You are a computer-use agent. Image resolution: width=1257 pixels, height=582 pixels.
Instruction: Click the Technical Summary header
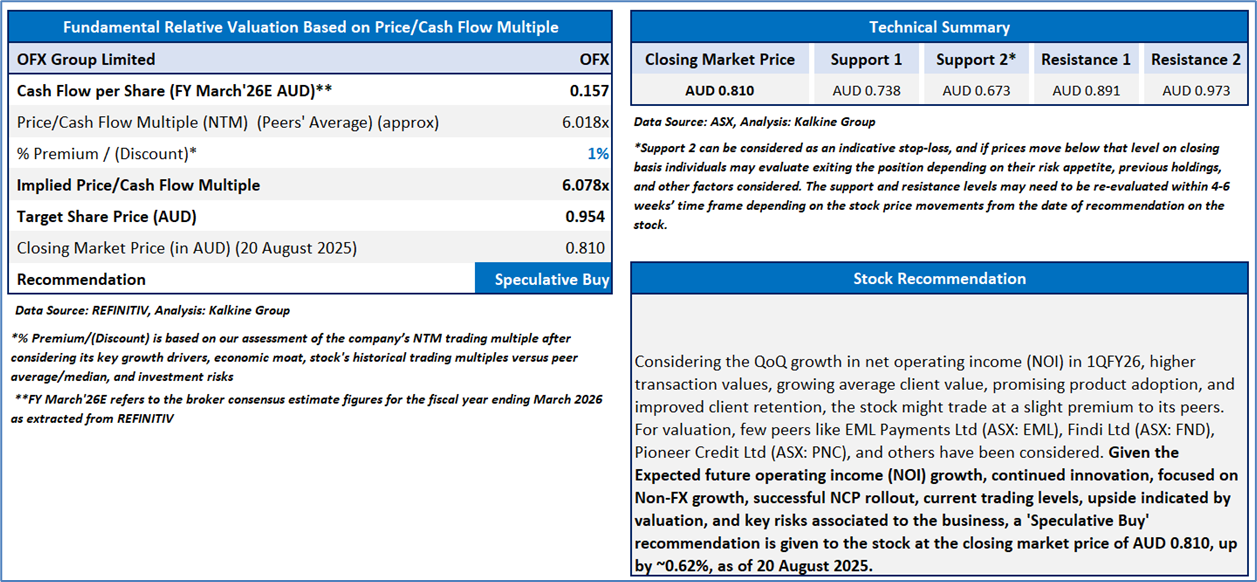pyautogui.click(x=939, y=27)
